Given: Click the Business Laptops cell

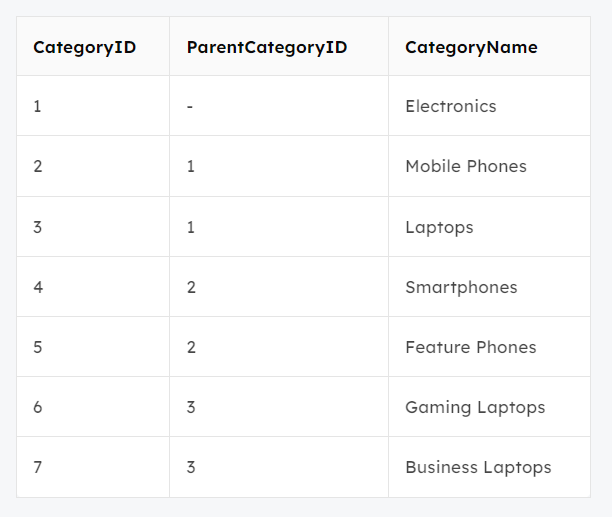Looking at the screenshot, I should click(x=478, y=467).
